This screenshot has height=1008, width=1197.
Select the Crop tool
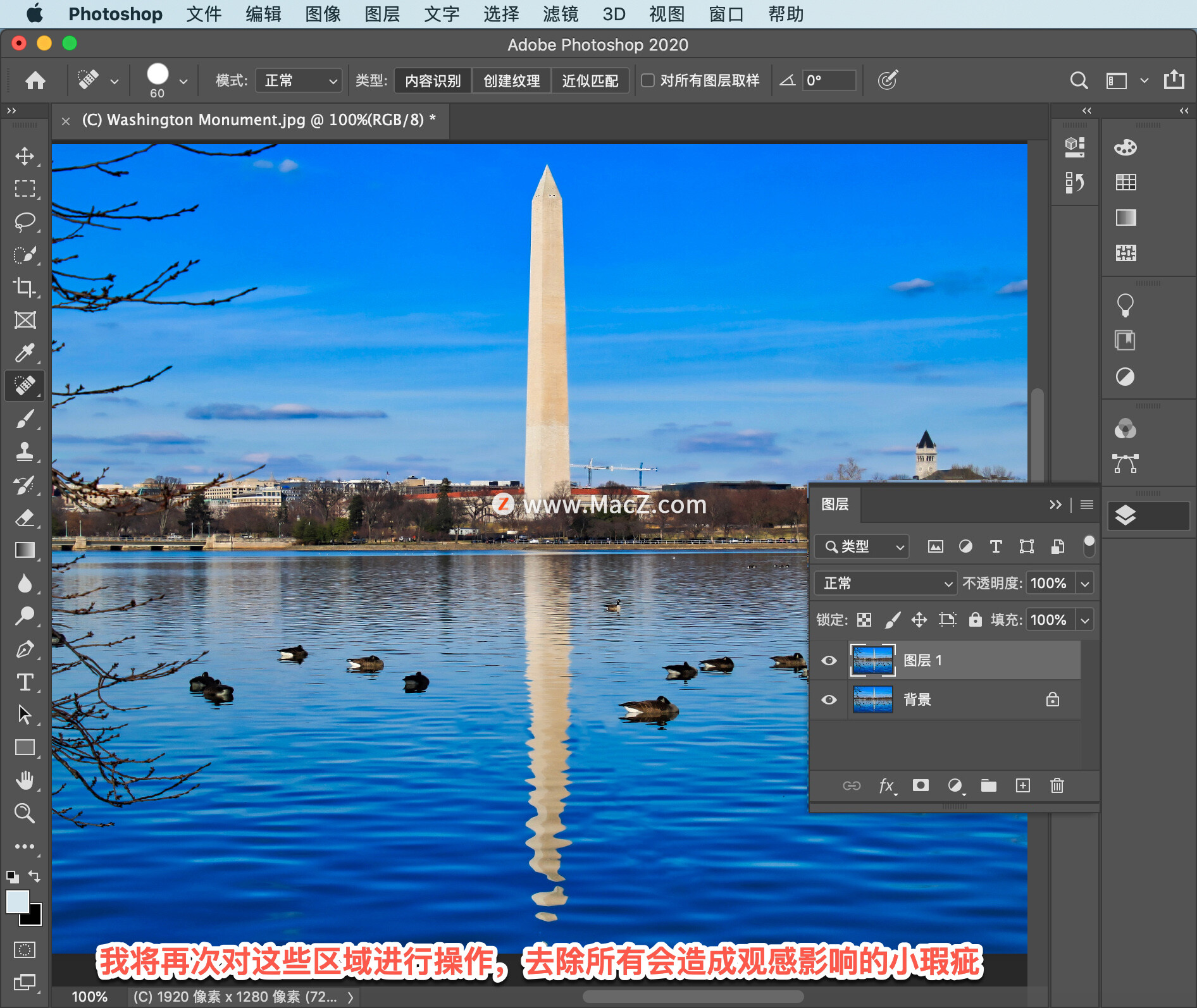coord(25,287)
